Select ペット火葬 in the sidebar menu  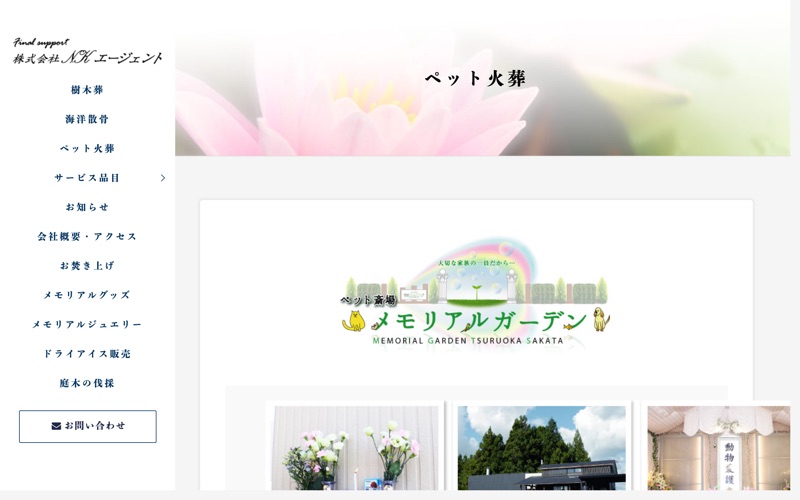pos(87,148)
